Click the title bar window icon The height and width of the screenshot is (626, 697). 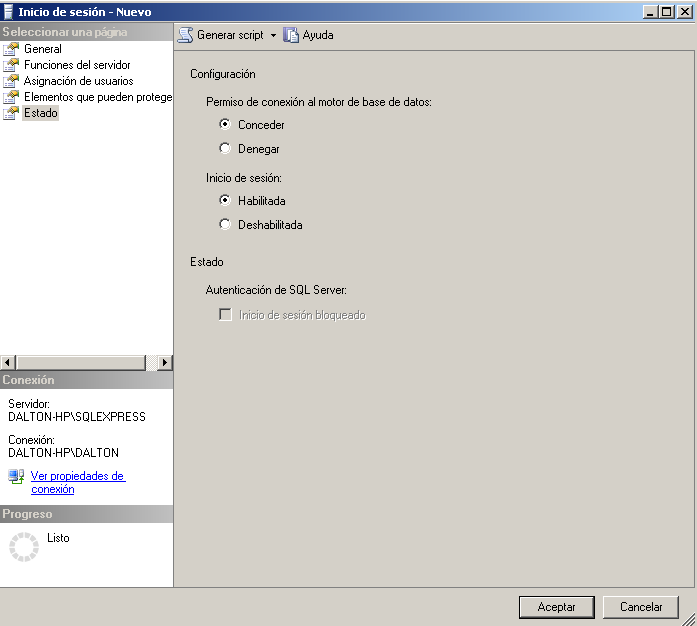(8, 12)
